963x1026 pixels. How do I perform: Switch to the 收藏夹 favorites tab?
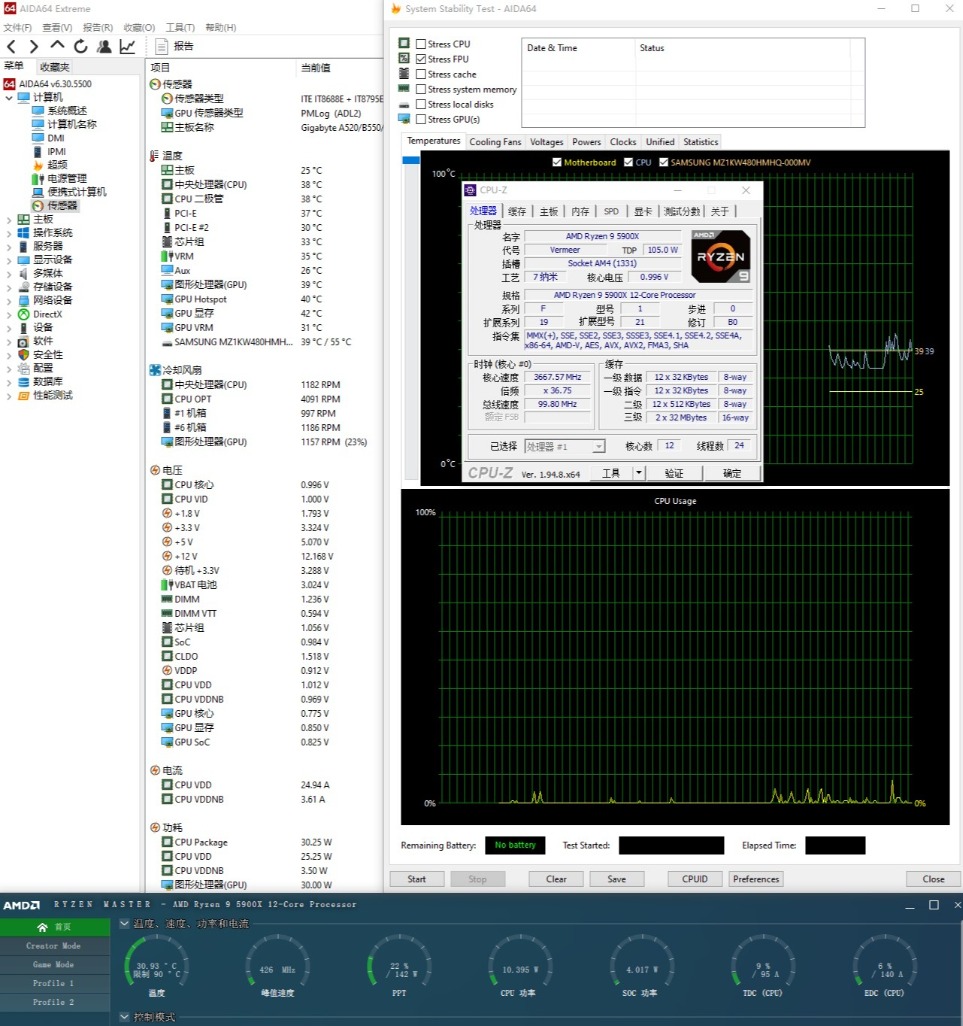click(54, 67)
